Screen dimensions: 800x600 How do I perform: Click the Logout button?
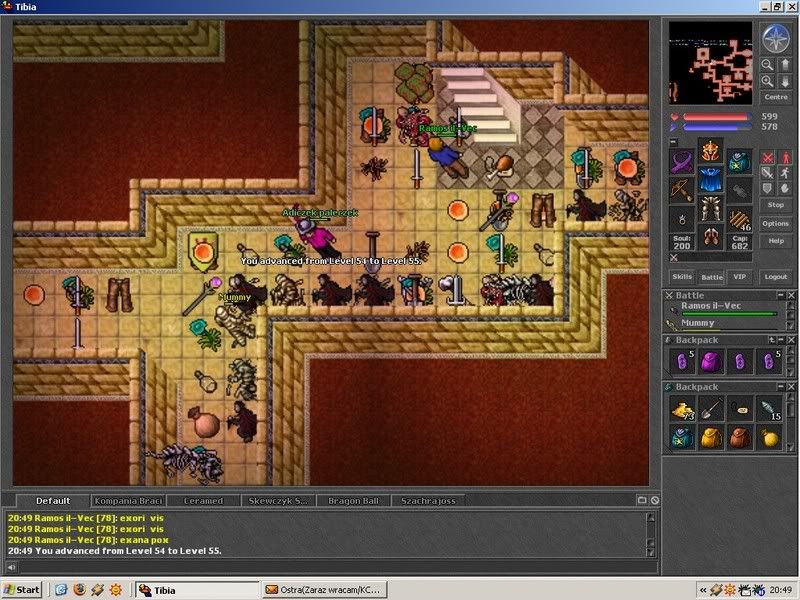776,277
